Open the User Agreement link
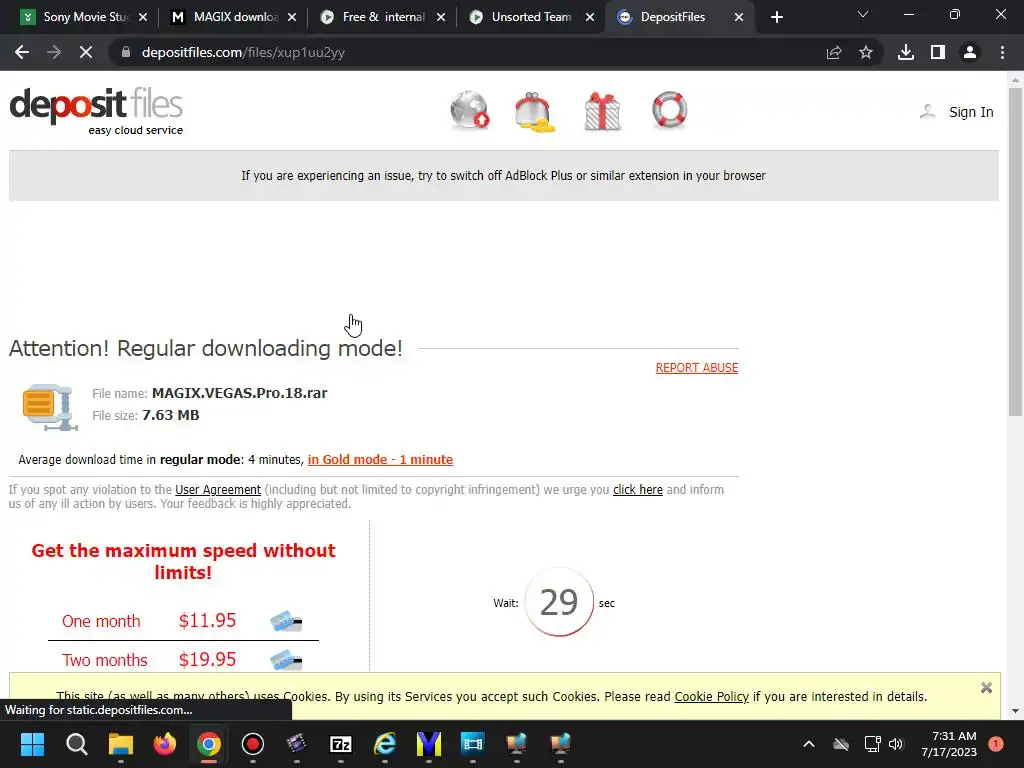 (x=217, y=490)
